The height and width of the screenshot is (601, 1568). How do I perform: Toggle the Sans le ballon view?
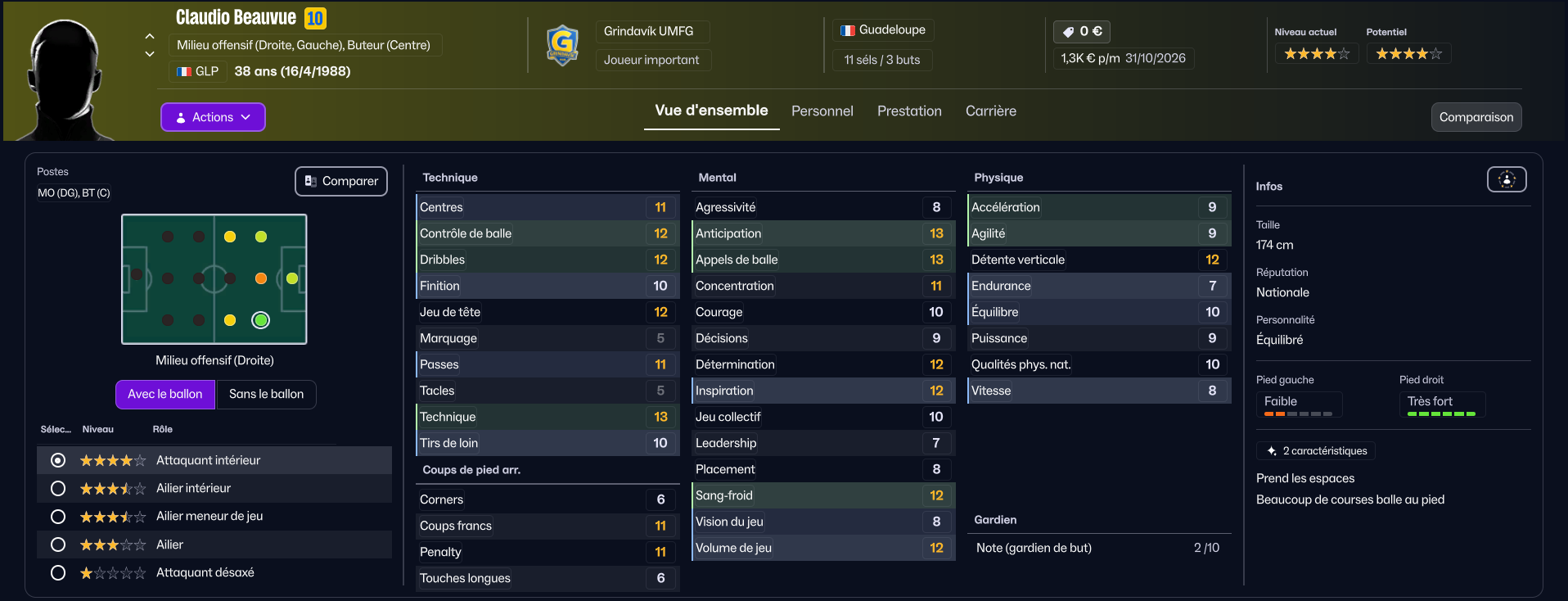click(x=266, y=394)
